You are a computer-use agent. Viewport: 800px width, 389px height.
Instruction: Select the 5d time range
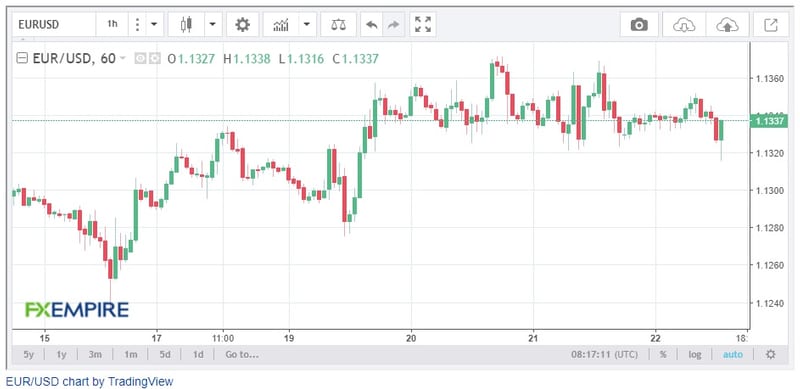165,354
